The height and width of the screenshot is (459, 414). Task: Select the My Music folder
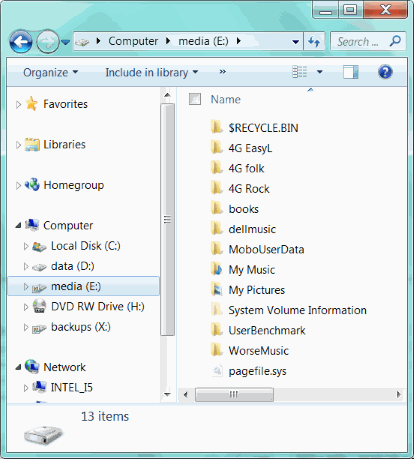(252, 270)
